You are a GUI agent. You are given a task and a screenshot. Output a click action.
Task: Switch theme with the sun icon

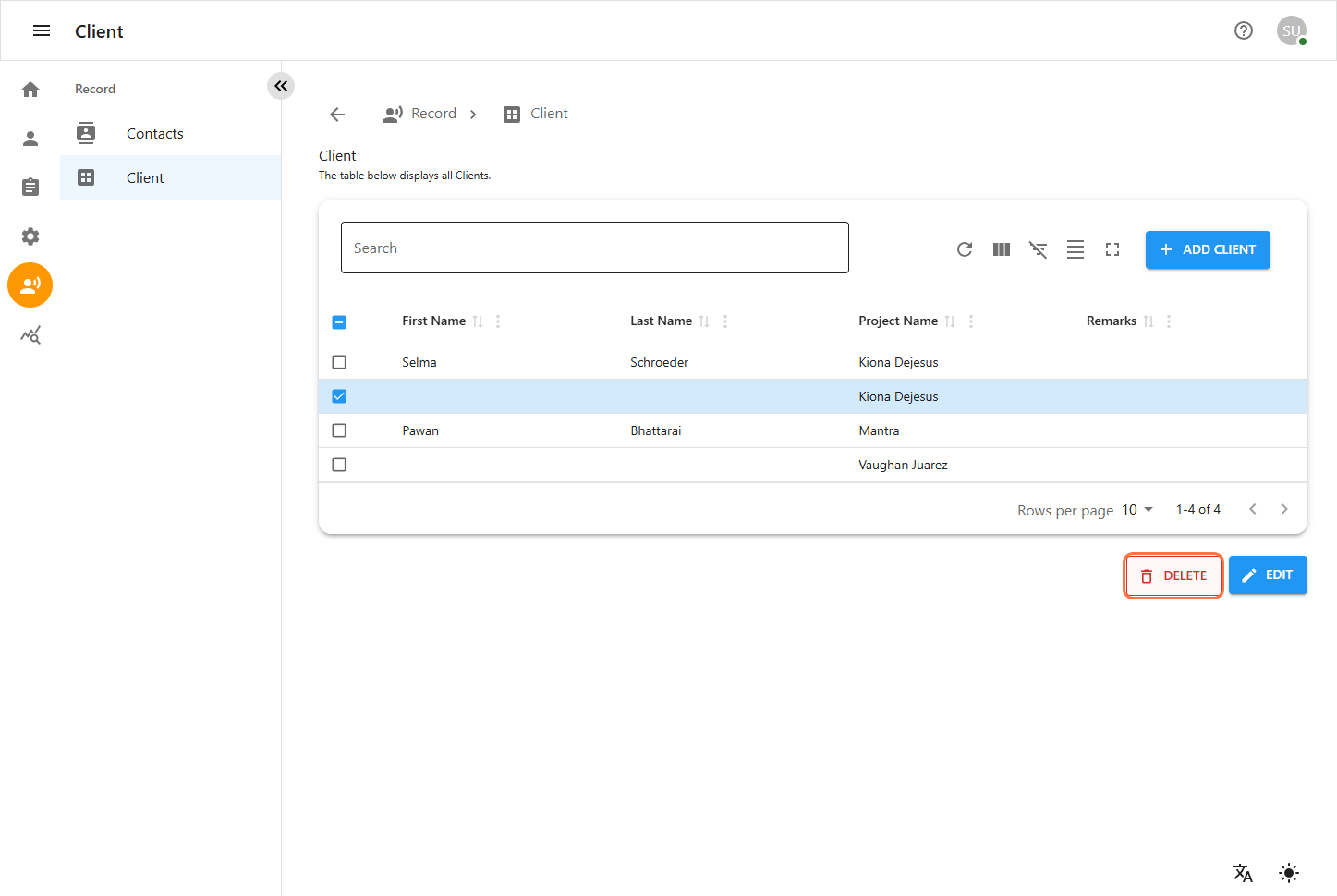click(1289, 873)
